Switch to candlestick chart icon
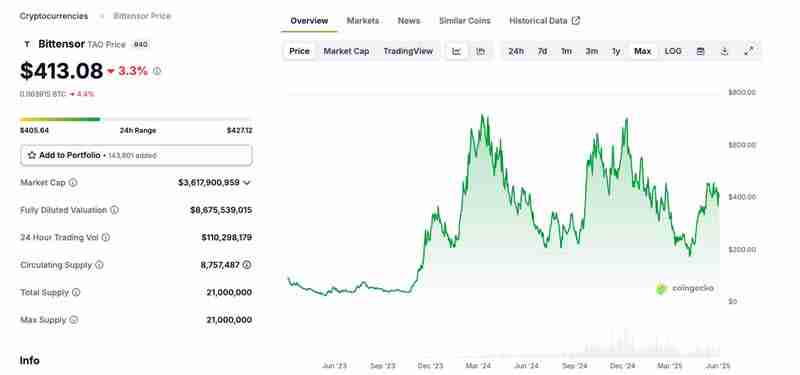The image size is (800, 375). [480, 51]
